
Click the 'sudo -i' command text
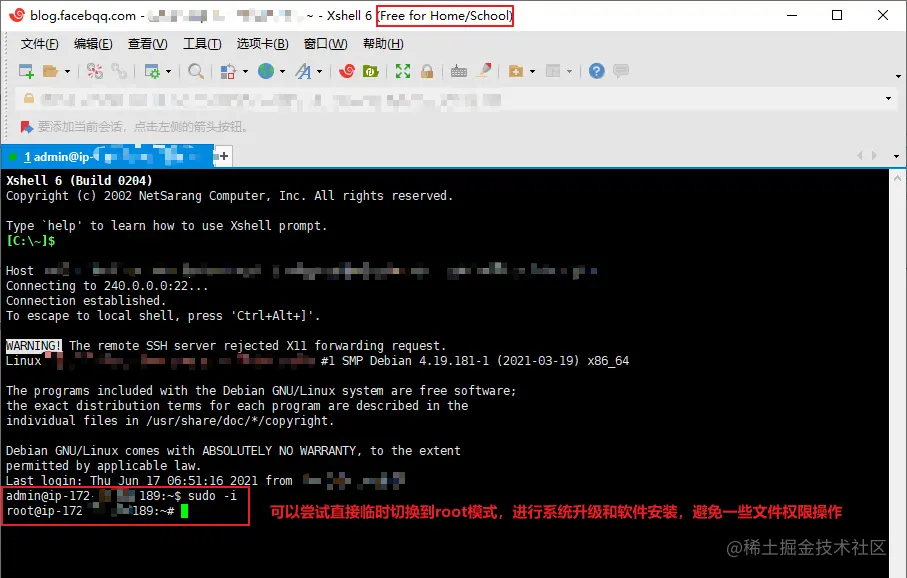[x=212, y=496]
